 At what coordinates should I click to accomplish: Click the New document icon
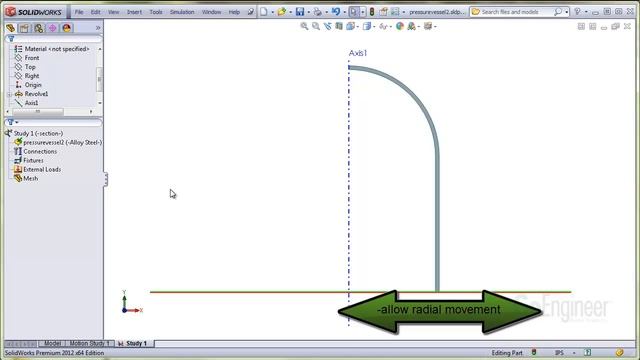[264, 12]
